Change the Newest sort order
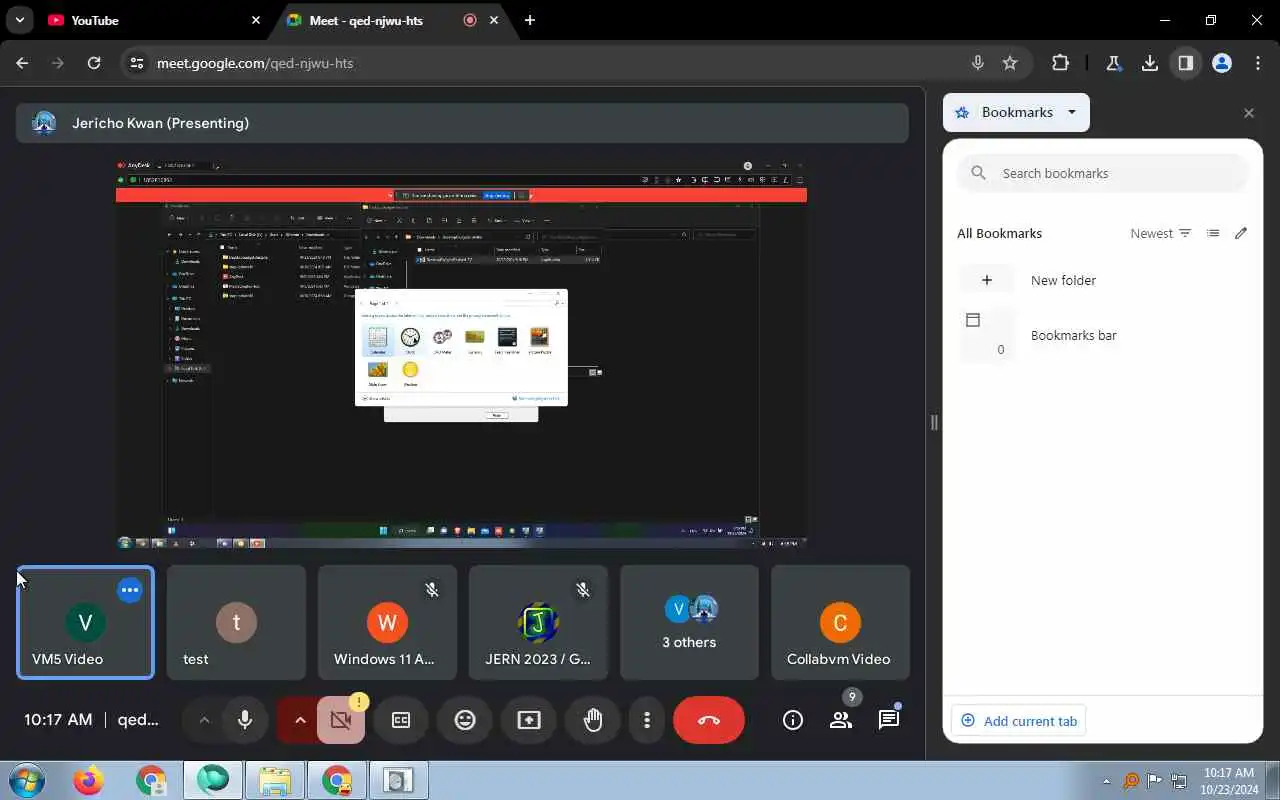Viewport: 1280px width, 800px height. 1161,233
